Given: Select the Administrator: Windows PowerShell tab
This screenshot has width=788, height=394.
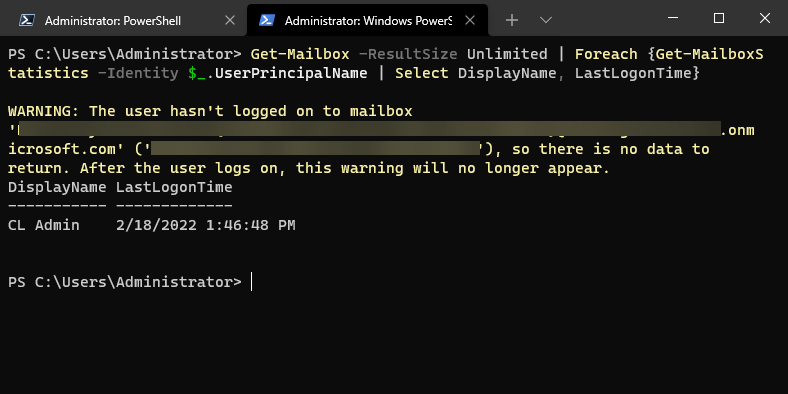Looking at the screenshot, I should pyautogui.click(x=367, y=21).
